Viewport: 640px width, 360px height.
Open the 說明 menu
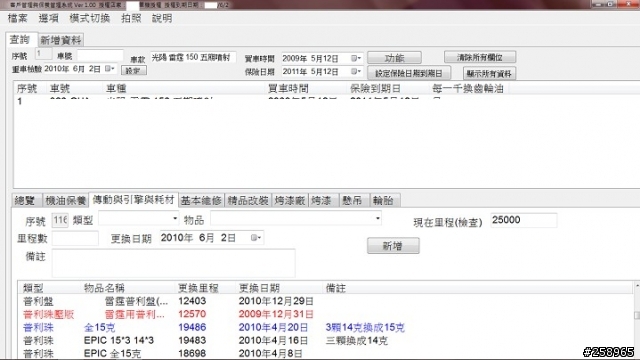coord(162,18)
